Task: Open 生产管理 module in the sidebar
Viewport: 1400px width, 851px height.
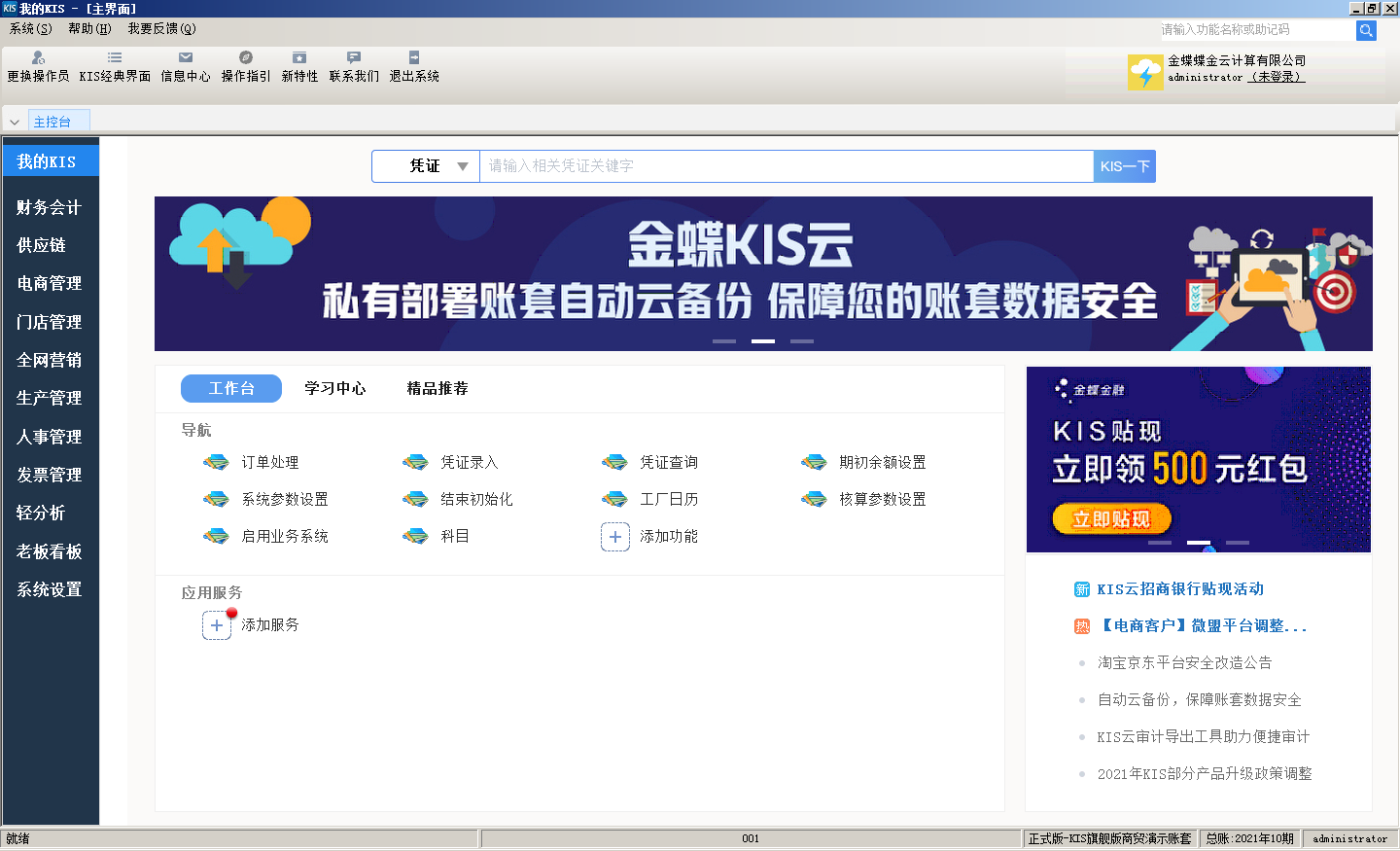Action: [x=51, y=398]
